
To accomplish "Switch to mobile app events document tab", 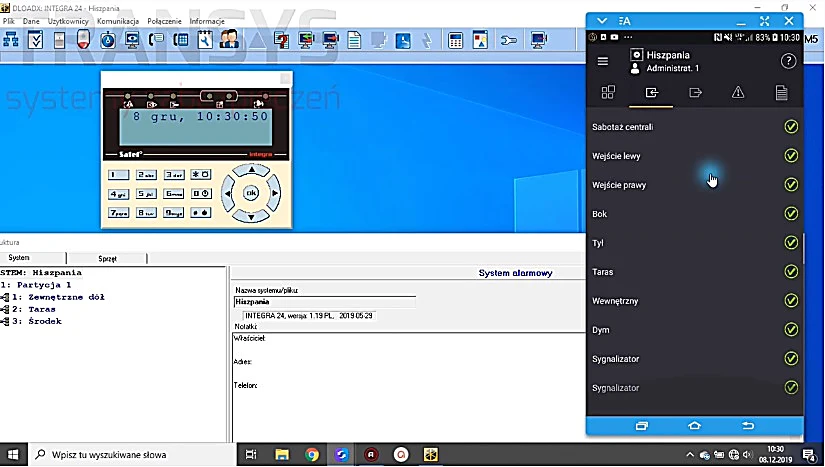I will click(781, 93).
